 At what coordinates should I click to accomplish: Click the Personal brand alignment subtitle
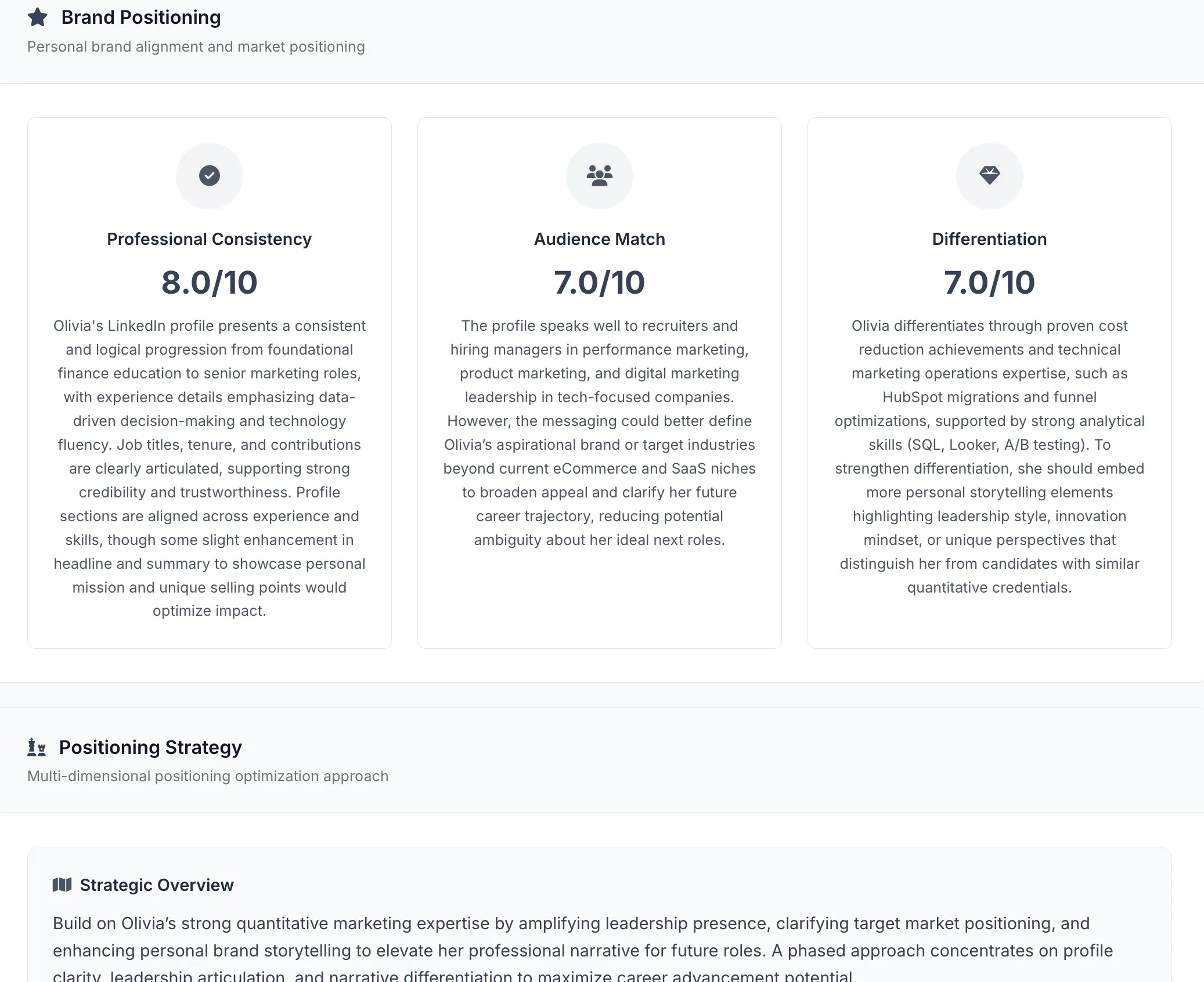coord(196,46)
